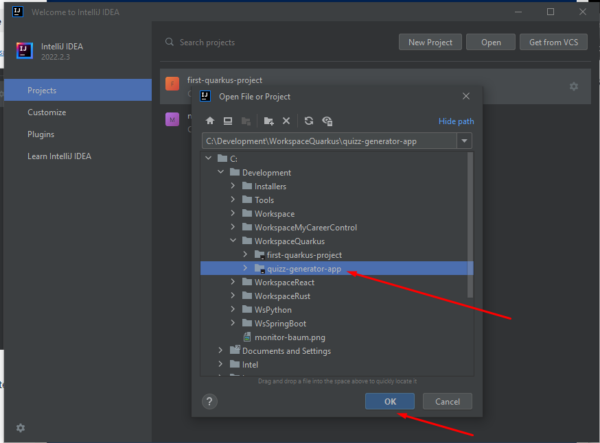Click the New Folder toolbar icon
The height and width of the screenshot is (443, 600).
click(269, 121)
